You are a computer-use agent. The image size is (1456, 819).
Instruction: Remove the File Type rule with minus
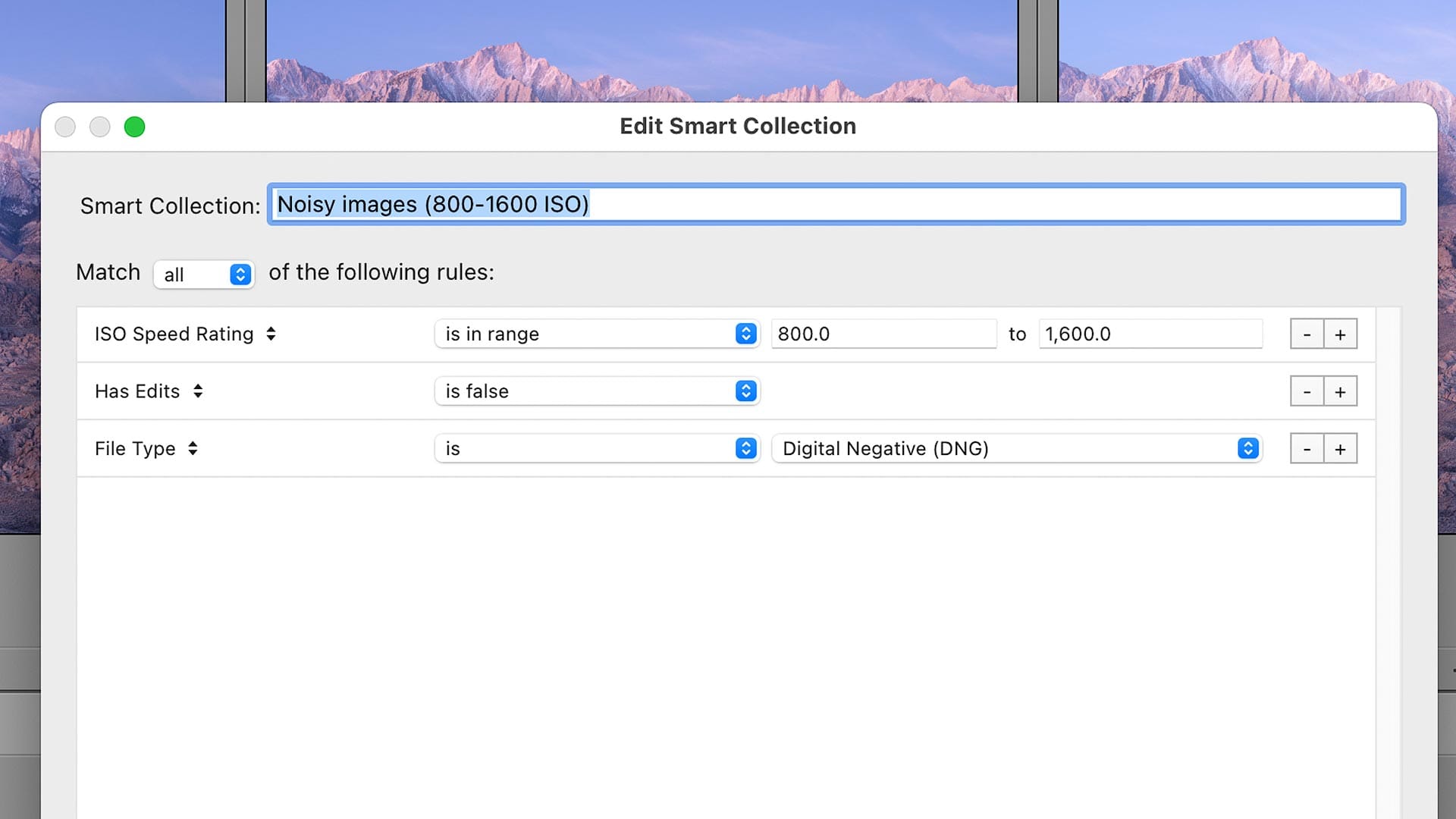pyautogui.click(x=1307, y=449)
